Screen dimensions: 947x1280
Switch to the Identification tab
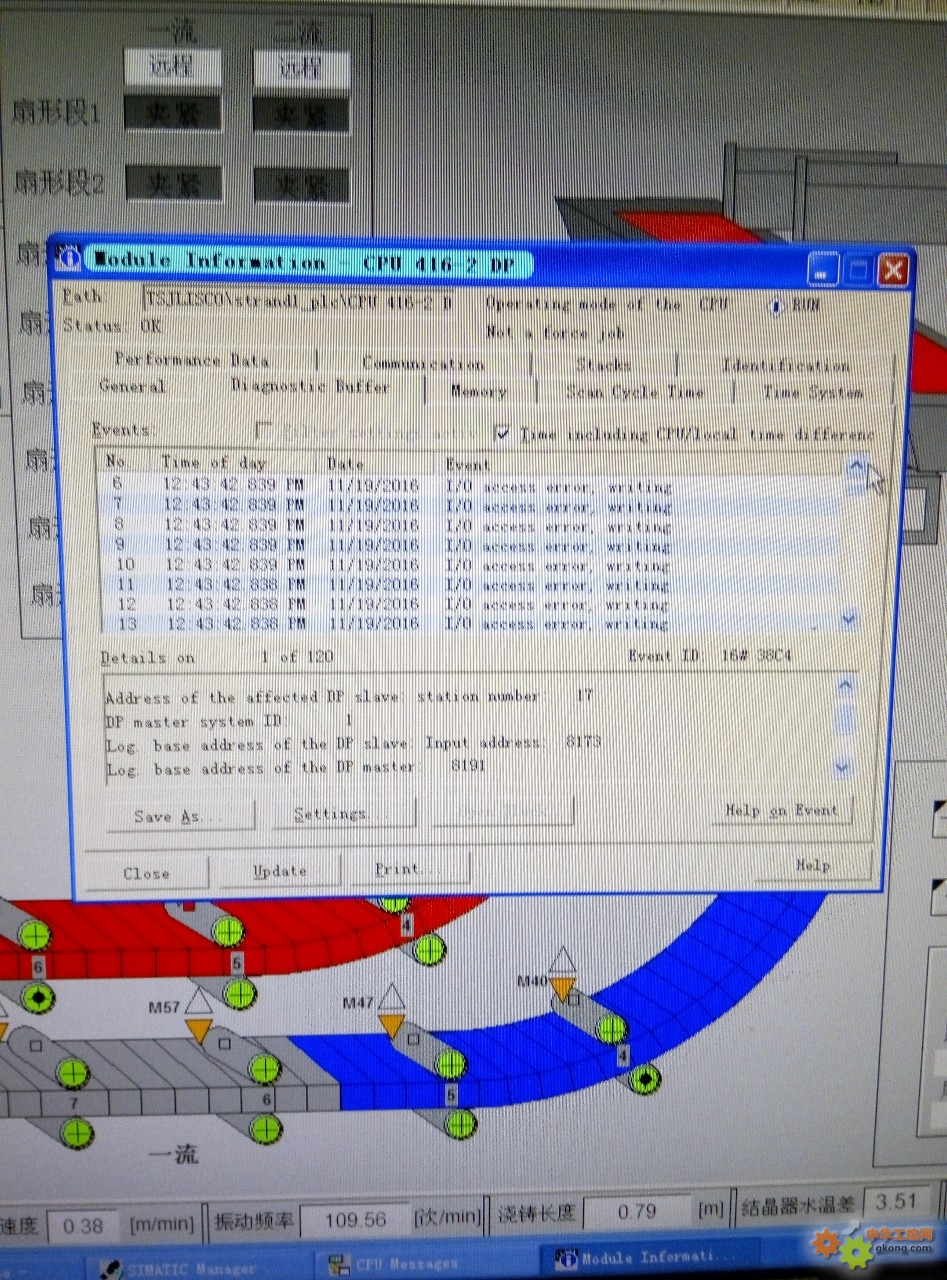point(786,366)
